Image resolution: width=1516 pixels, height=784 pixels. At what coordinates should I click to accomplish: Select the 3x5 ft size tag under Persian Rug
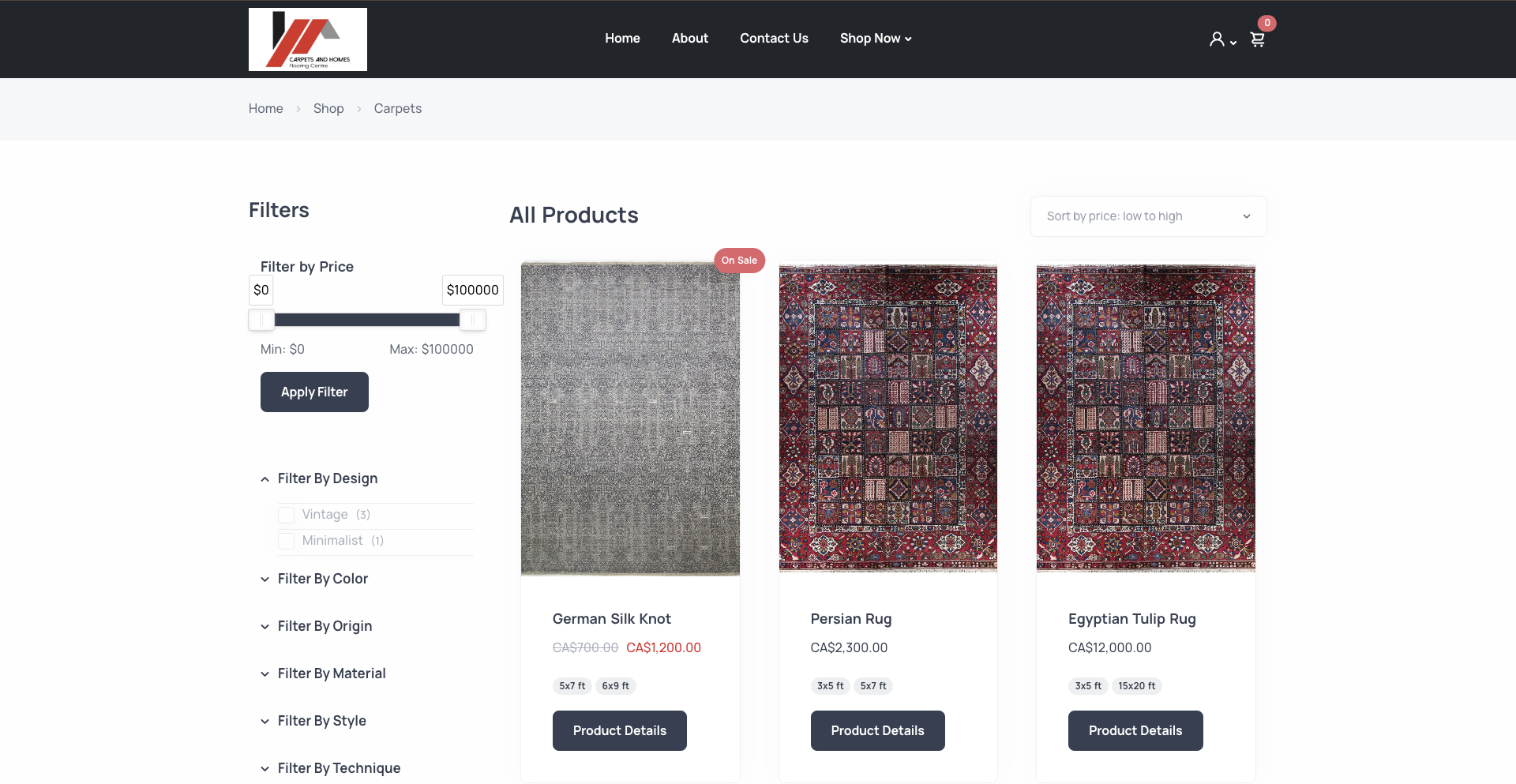[x=830, y=686]
